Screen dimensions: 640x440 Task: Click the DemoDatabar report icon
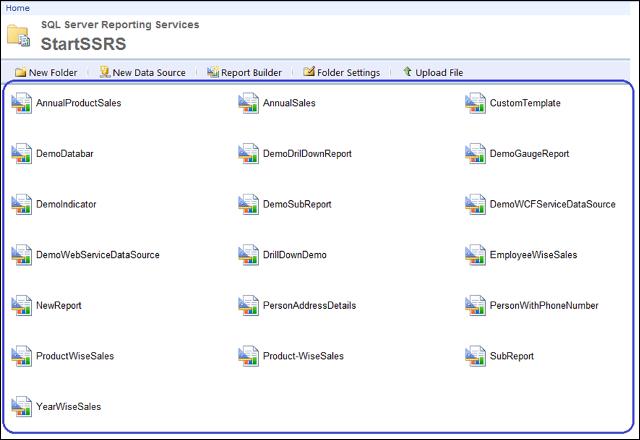[22, 153]
